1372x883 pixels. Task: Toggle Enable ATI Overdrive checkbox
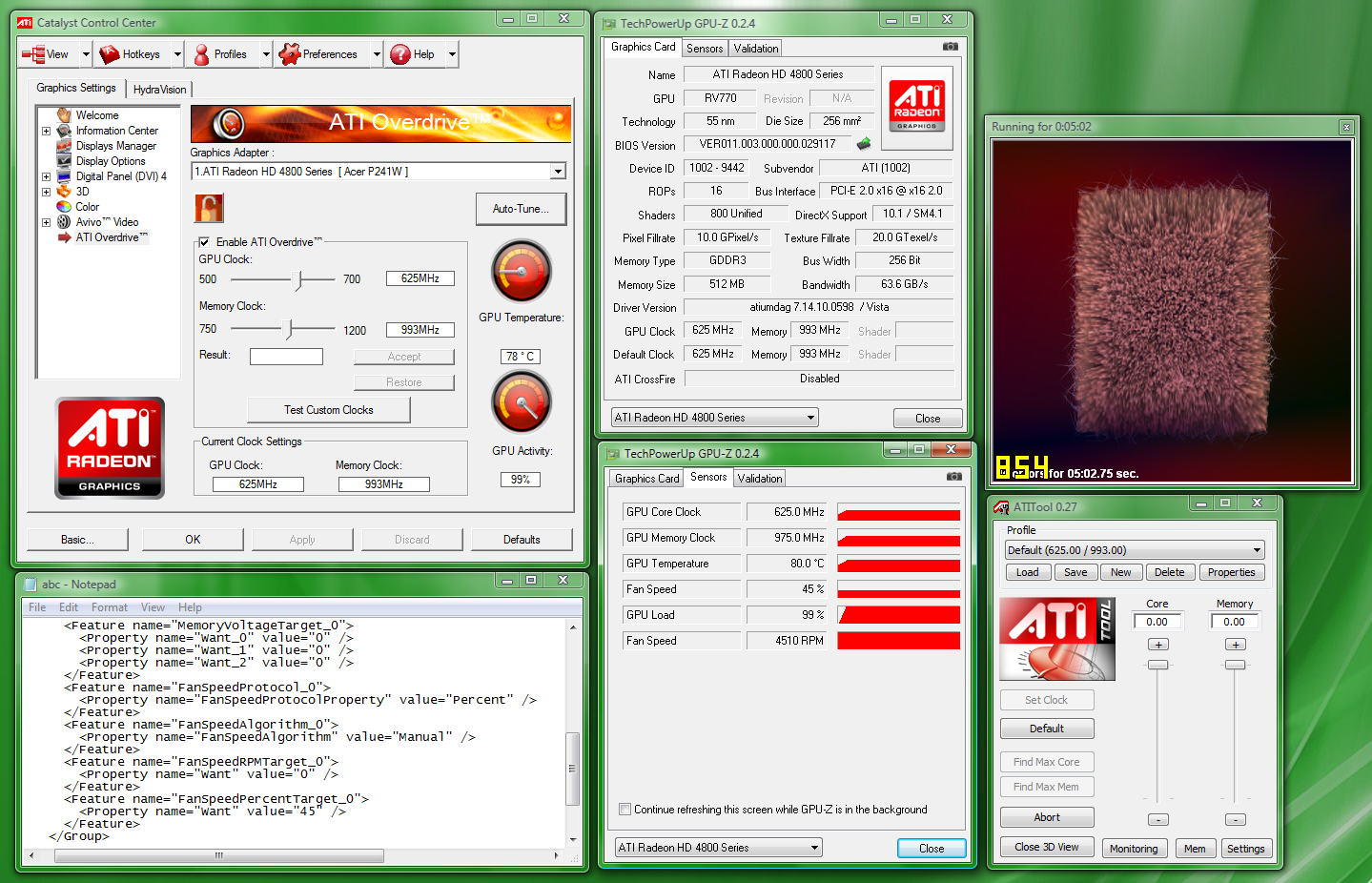point(204,242)
